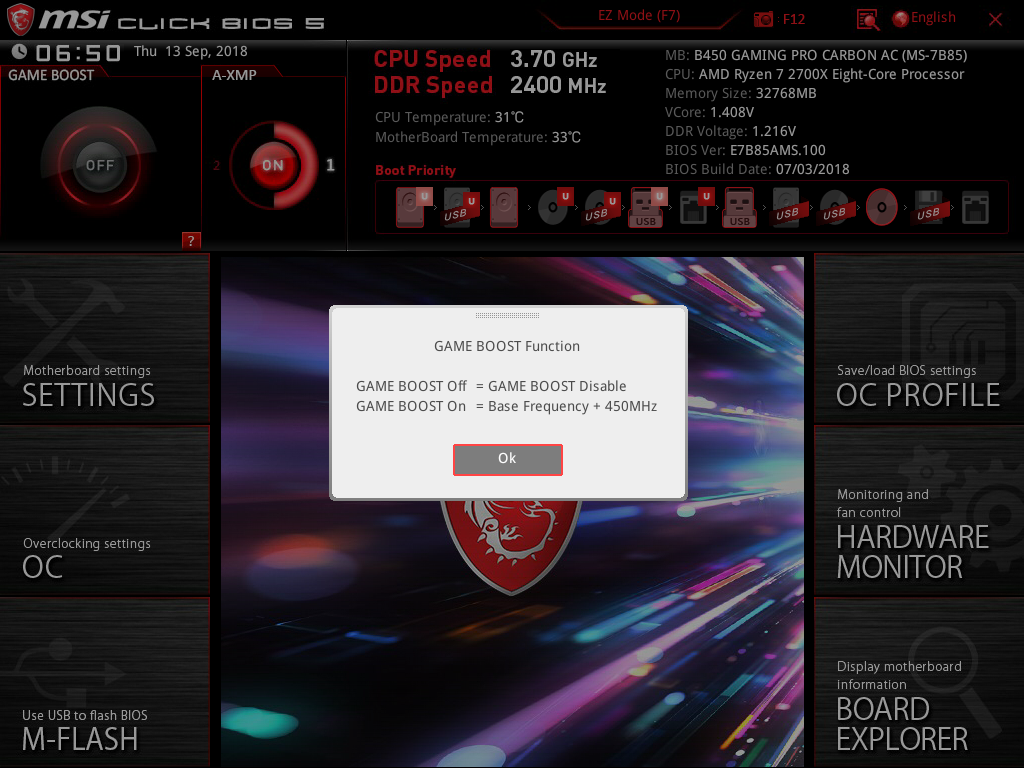Click the BIOS Ver: E7B85AMS.100 line

tap(745, 150)
